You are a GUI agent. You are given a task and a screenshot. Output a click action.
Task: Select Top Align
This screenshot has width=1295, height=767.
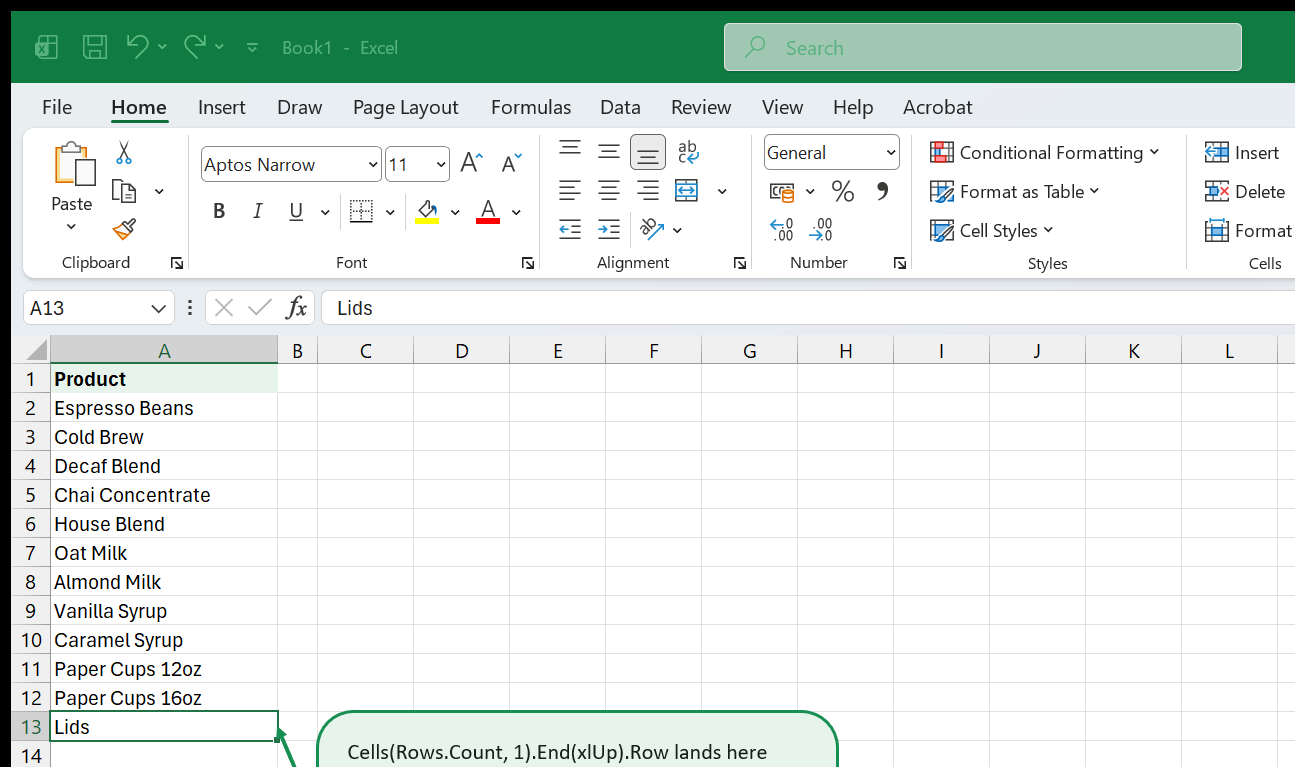click(x=570, y=151)
